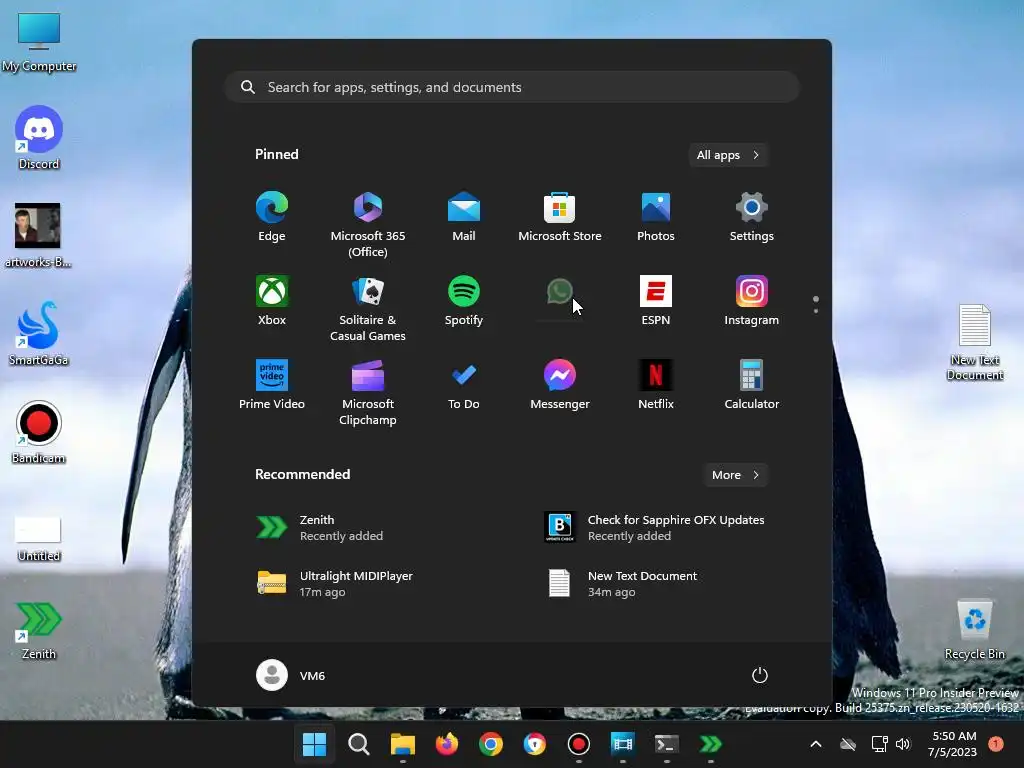Open the ESPN app

656,301
